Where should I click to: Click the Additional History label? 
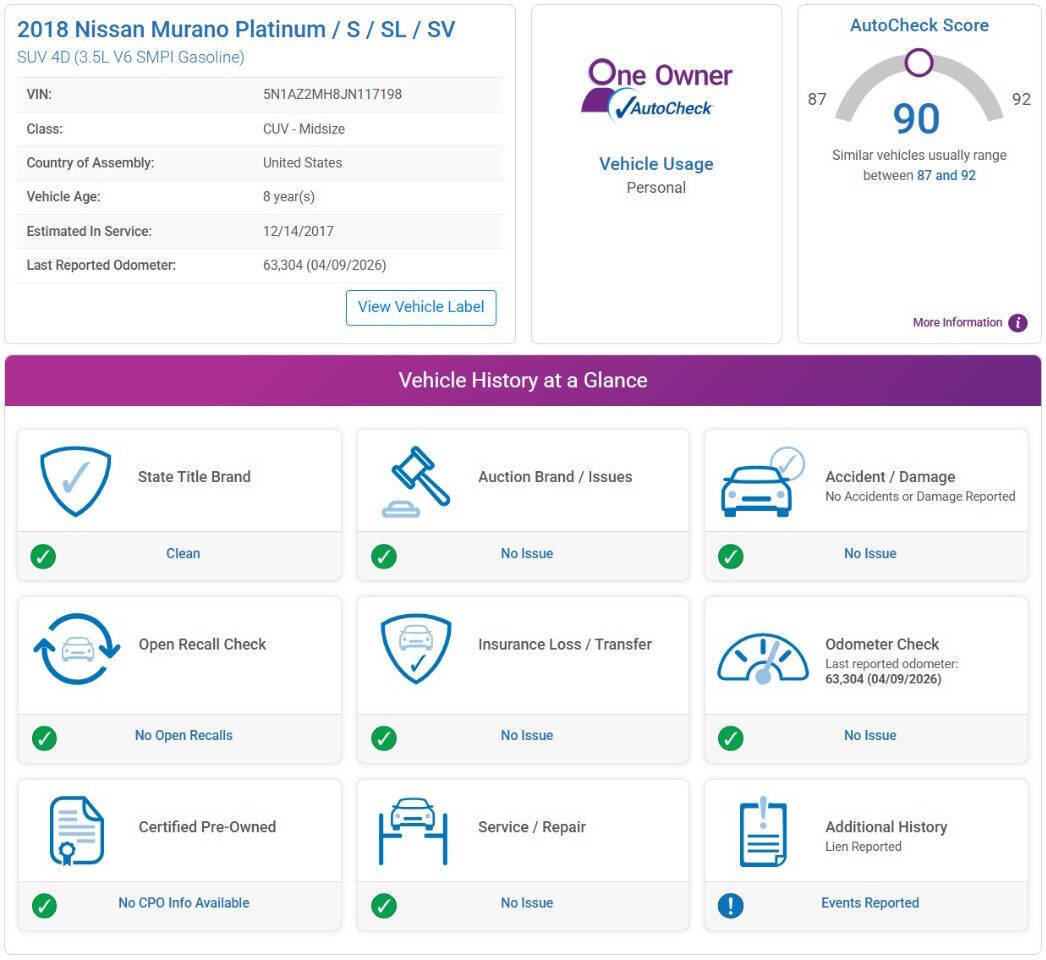886,827
